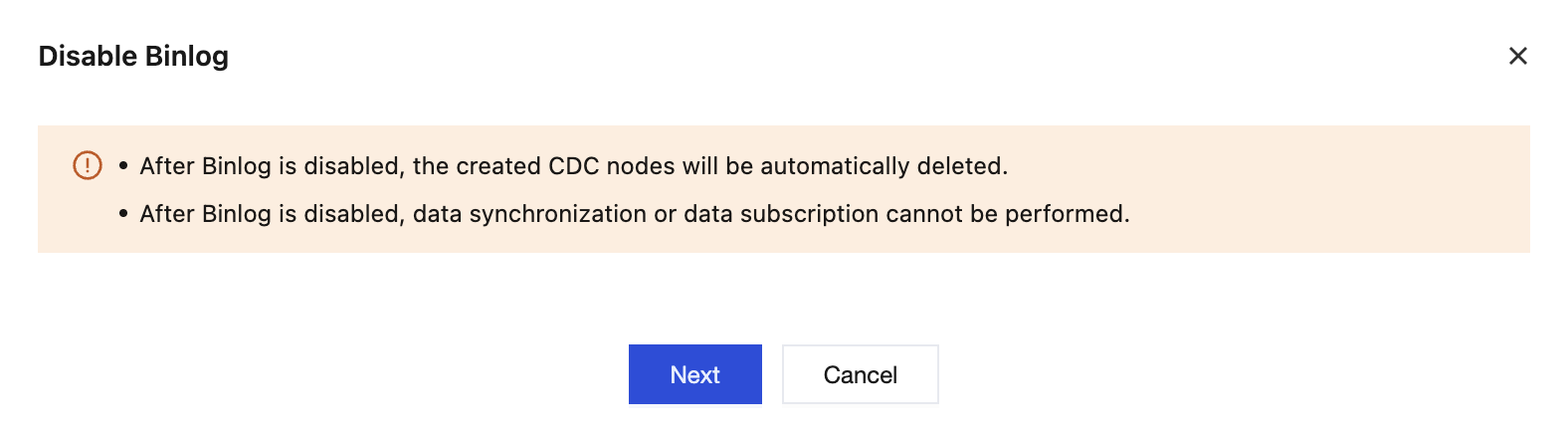
Task: Click the warning about CDC nodes deletion
Action: coord(573,166)
